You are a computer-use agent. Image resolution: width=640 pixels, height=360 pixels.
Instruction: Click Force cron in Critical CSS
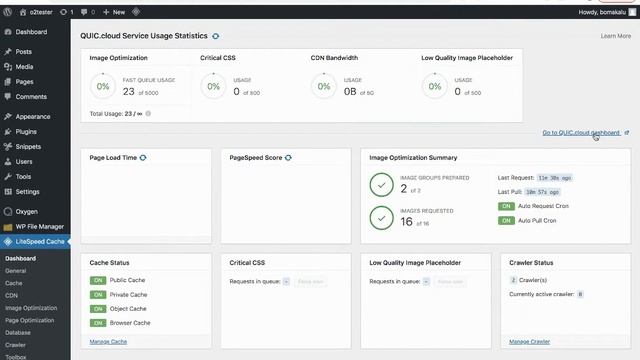tap(310, 282)
